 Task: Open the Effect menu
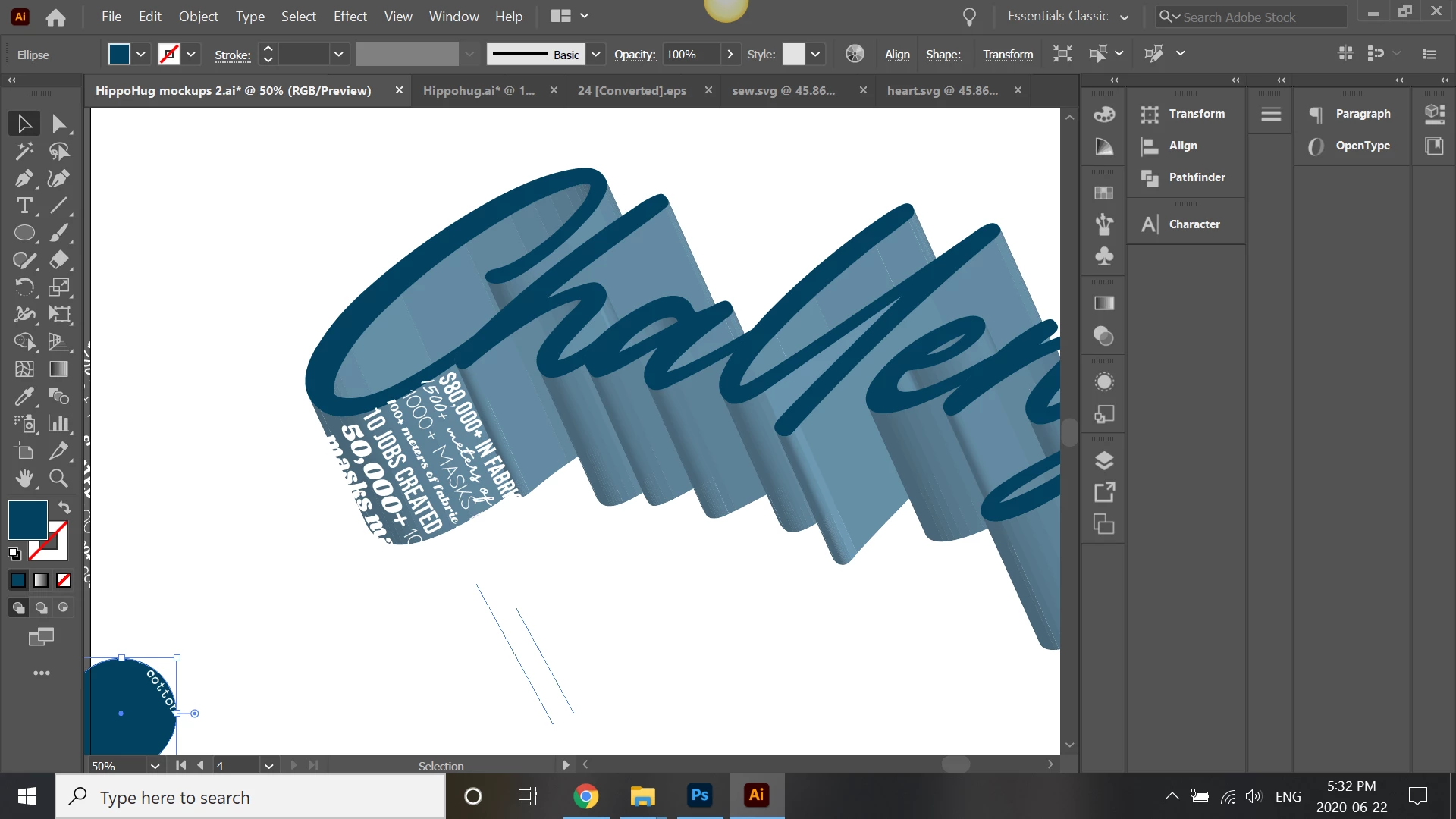click(x=350, y=16)
